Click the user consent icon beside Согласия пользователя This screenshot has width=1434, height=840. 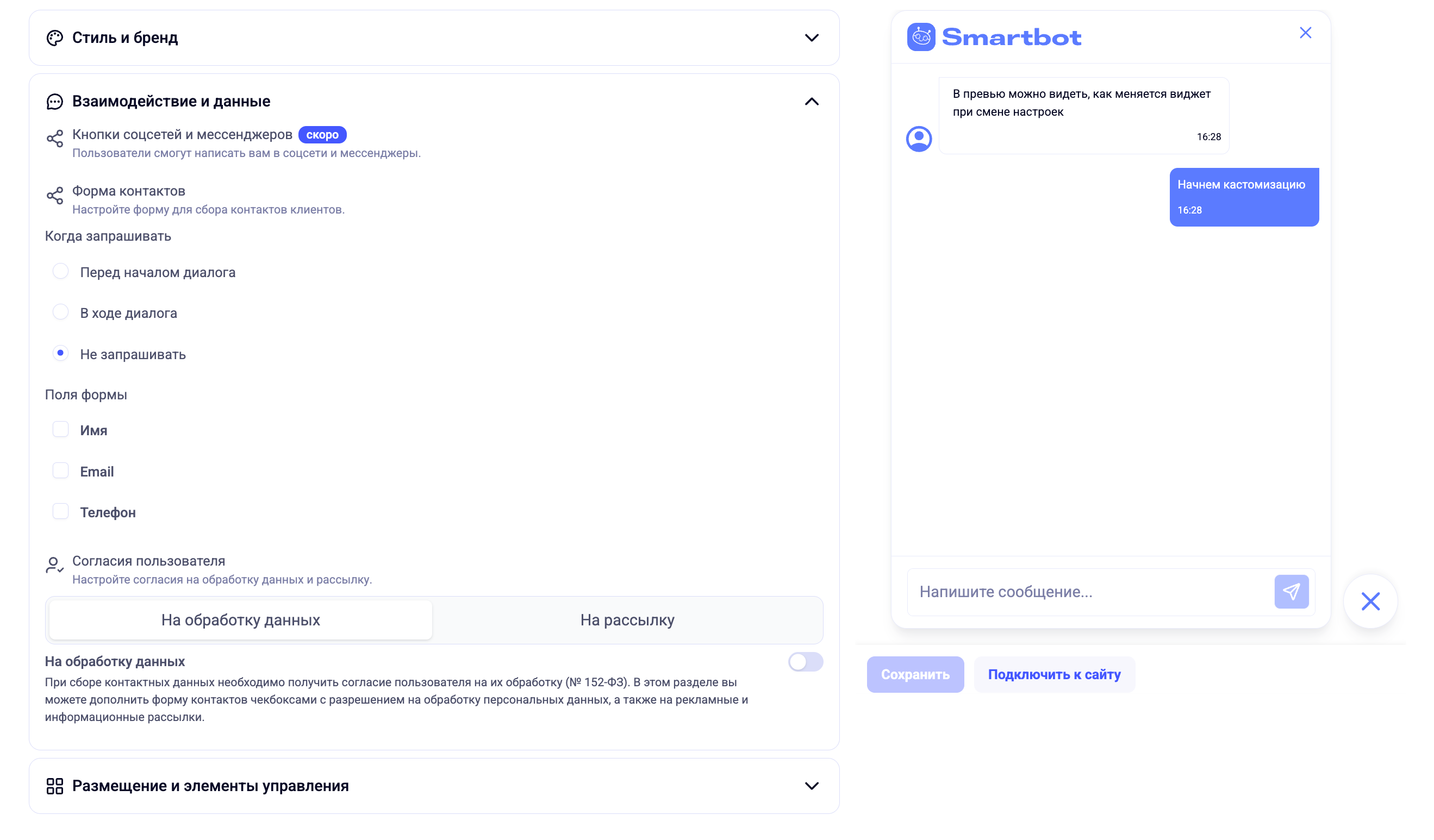[x=54, y=565]
